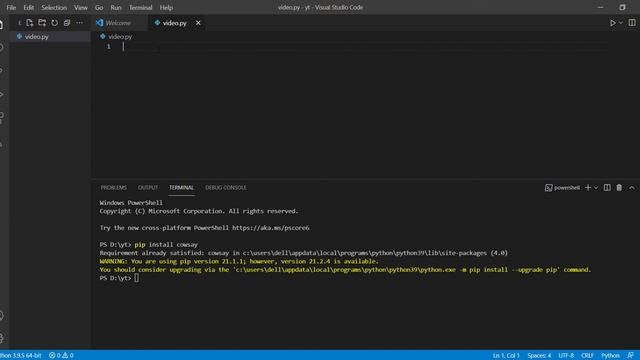Switch to the Welcome tab
The height and width of the screenshot is (360, 640).
[x=118, y=23]
